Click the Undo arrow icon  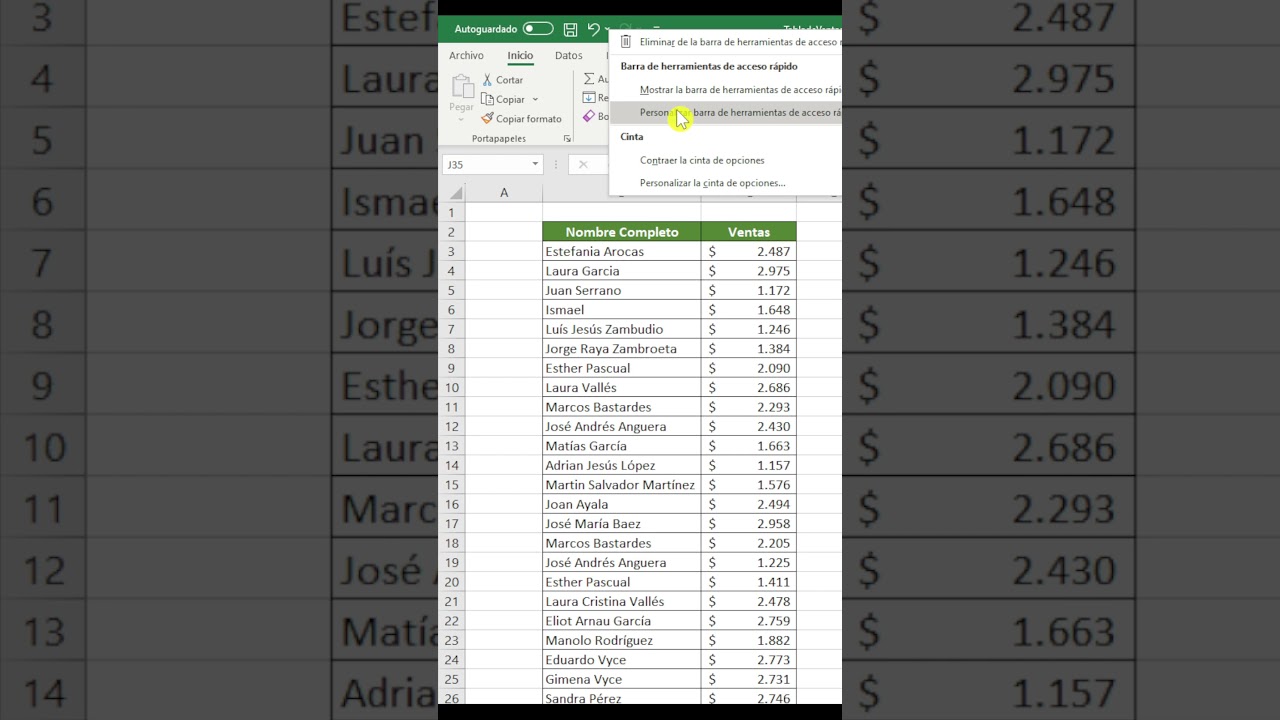(x=593, y=30)
